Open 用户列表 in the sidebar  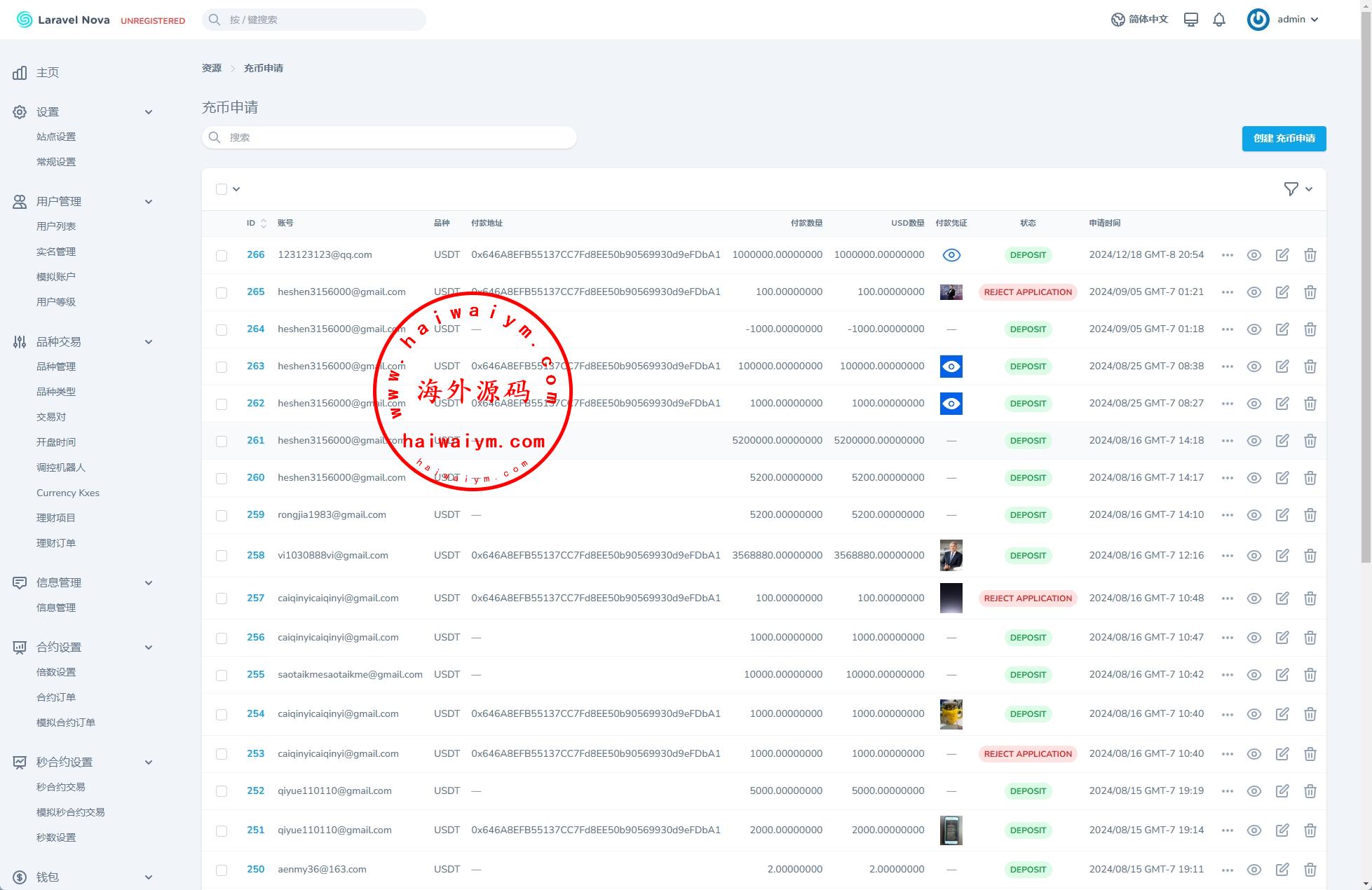point(56,226)
